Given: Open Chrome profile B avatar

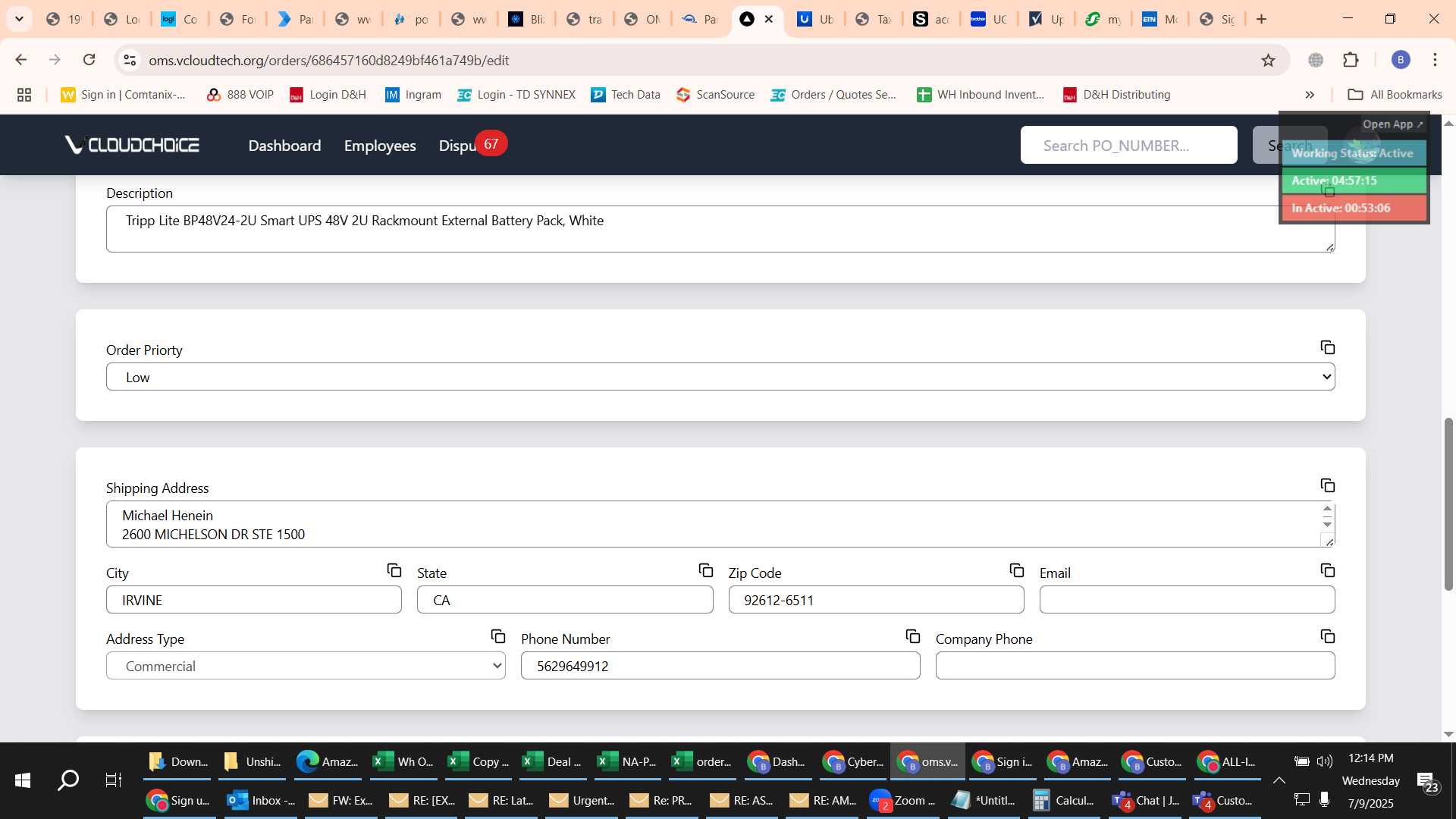Looking at the screenshot, I should (1401, 60).
